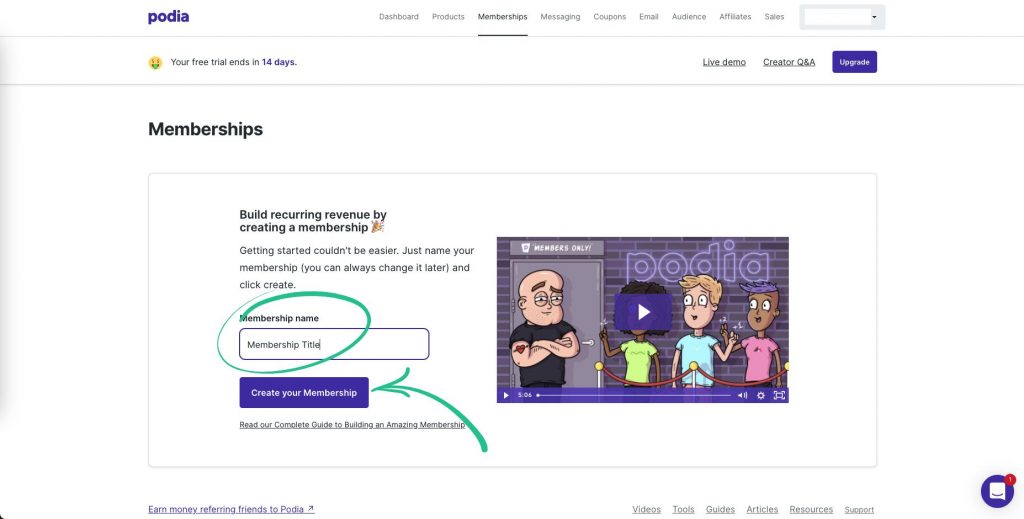1024x519 pixels.
Task: Open the chat support bubble
Action: (997, 491)
